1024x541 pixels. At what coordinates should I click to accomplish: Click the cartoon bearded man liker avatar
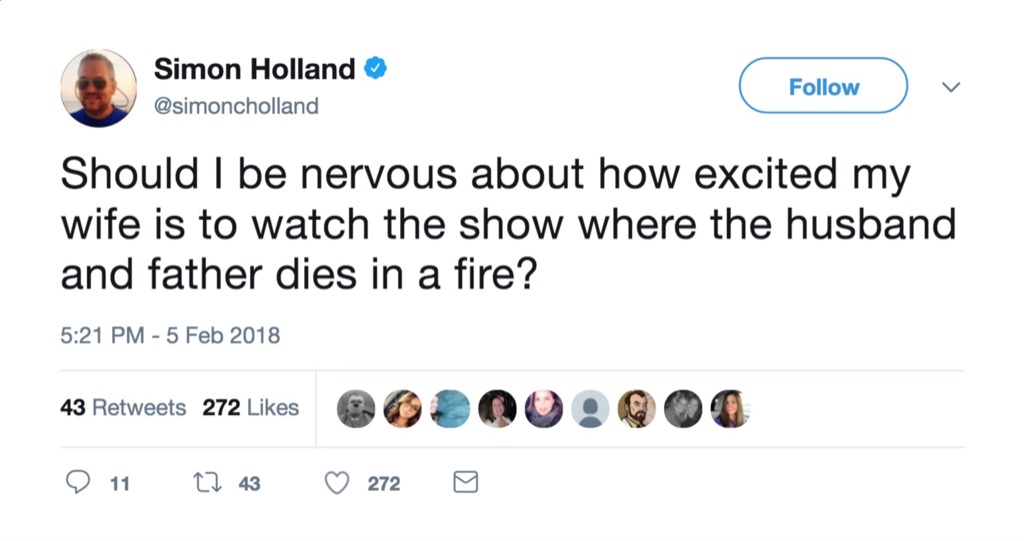coord(637,408)
